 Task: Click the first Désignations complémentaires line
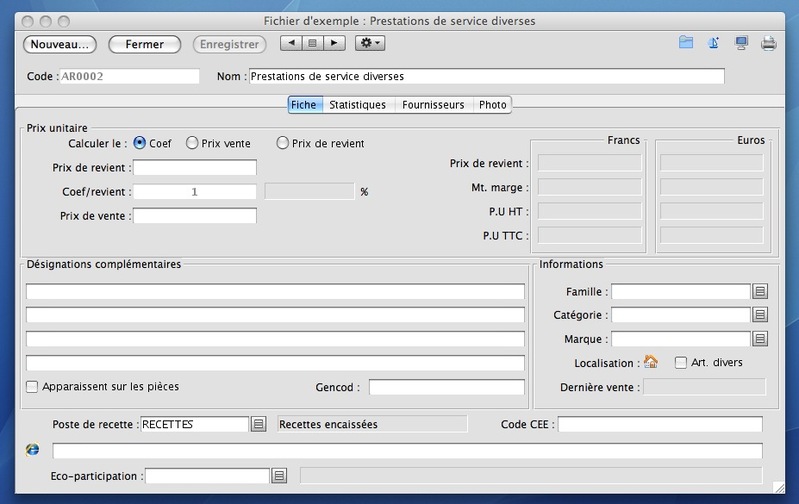[x=275, y=291]
